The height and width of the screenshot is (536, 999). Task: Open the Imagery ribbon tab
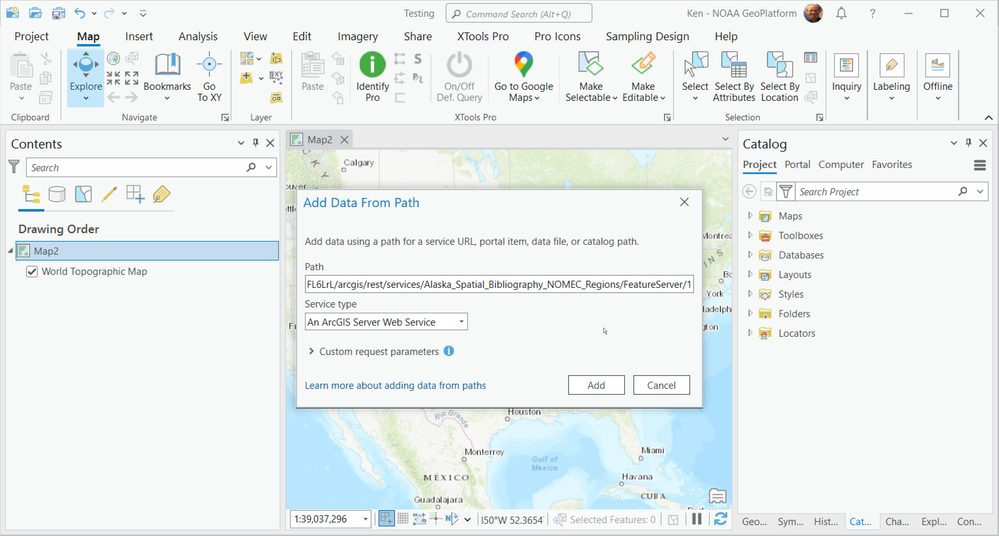(x=357, y=36)
